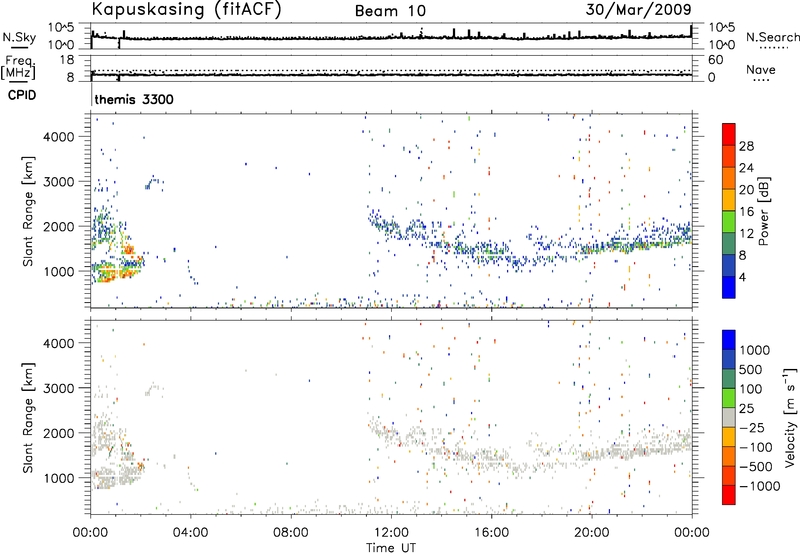Click the Beam 10 label

tap(390, 11)
